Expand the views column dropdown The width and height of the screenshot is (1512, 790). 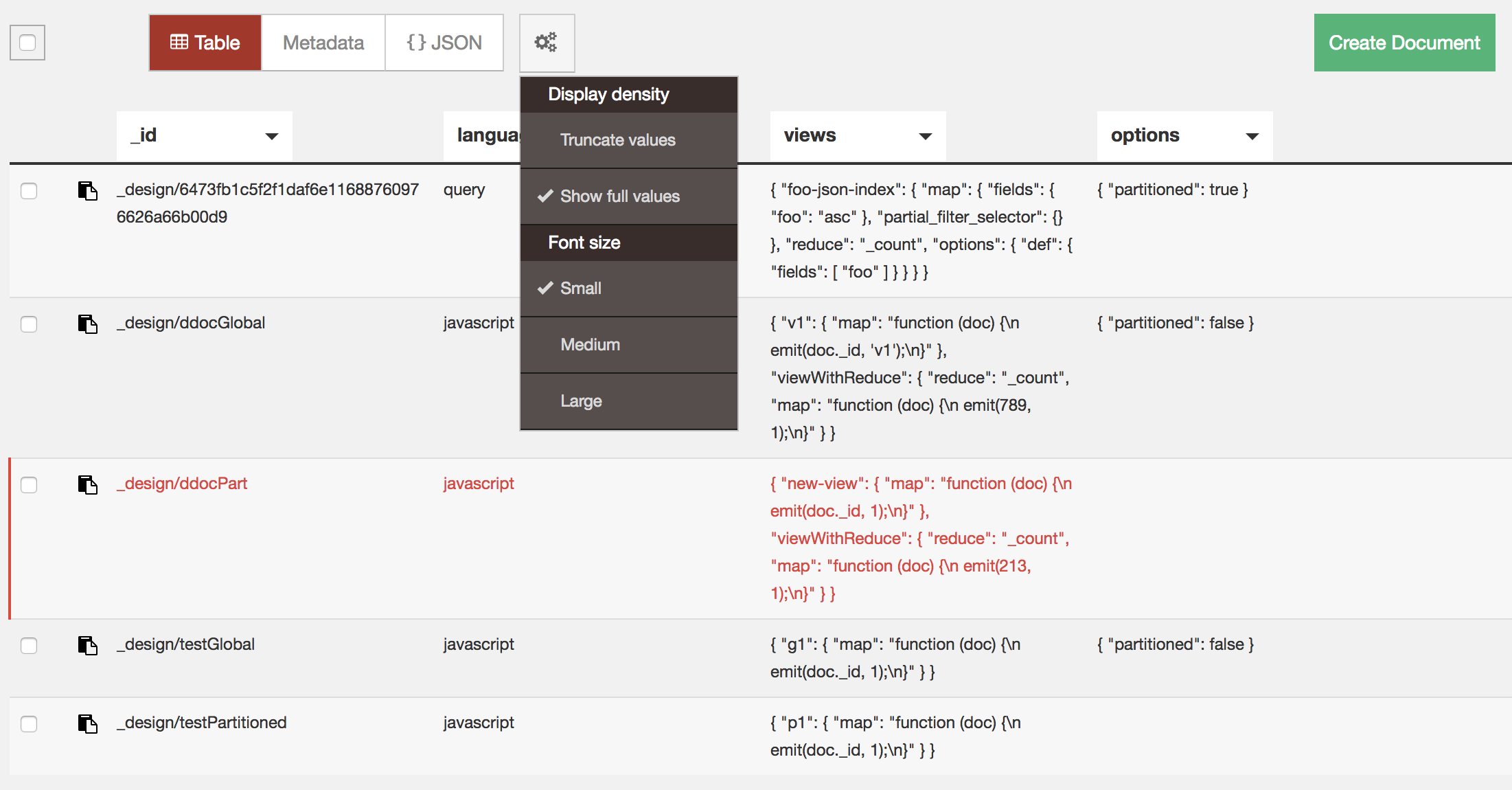925,136
